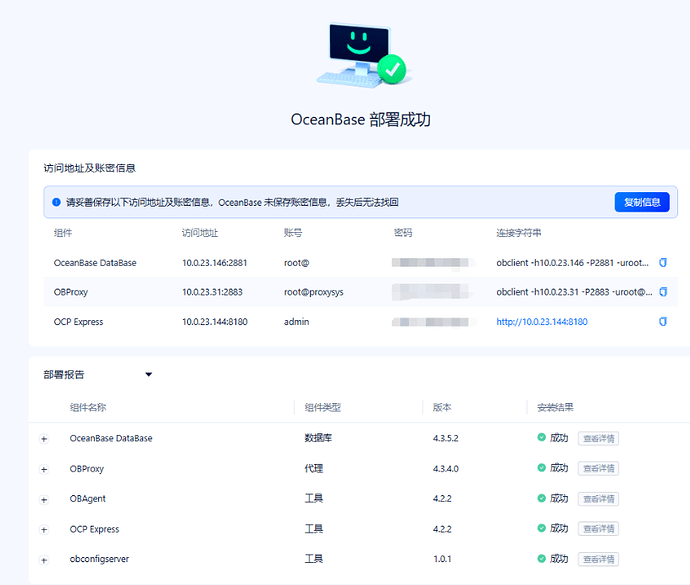Image resolution: width=690 pixels, height=585 pixels.
Task: Collapse the 部署报告 section arrow
Action: pyautogui.click(x=149, y=375)
